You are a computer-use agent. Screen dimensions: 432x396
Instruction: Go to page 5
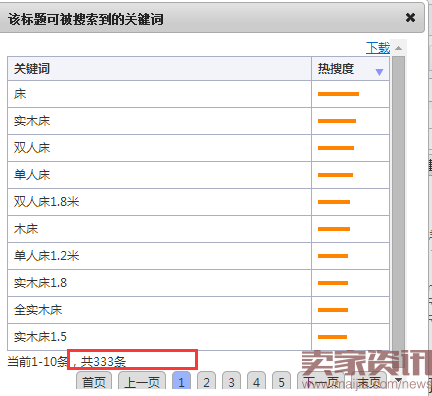click(281, 382)
